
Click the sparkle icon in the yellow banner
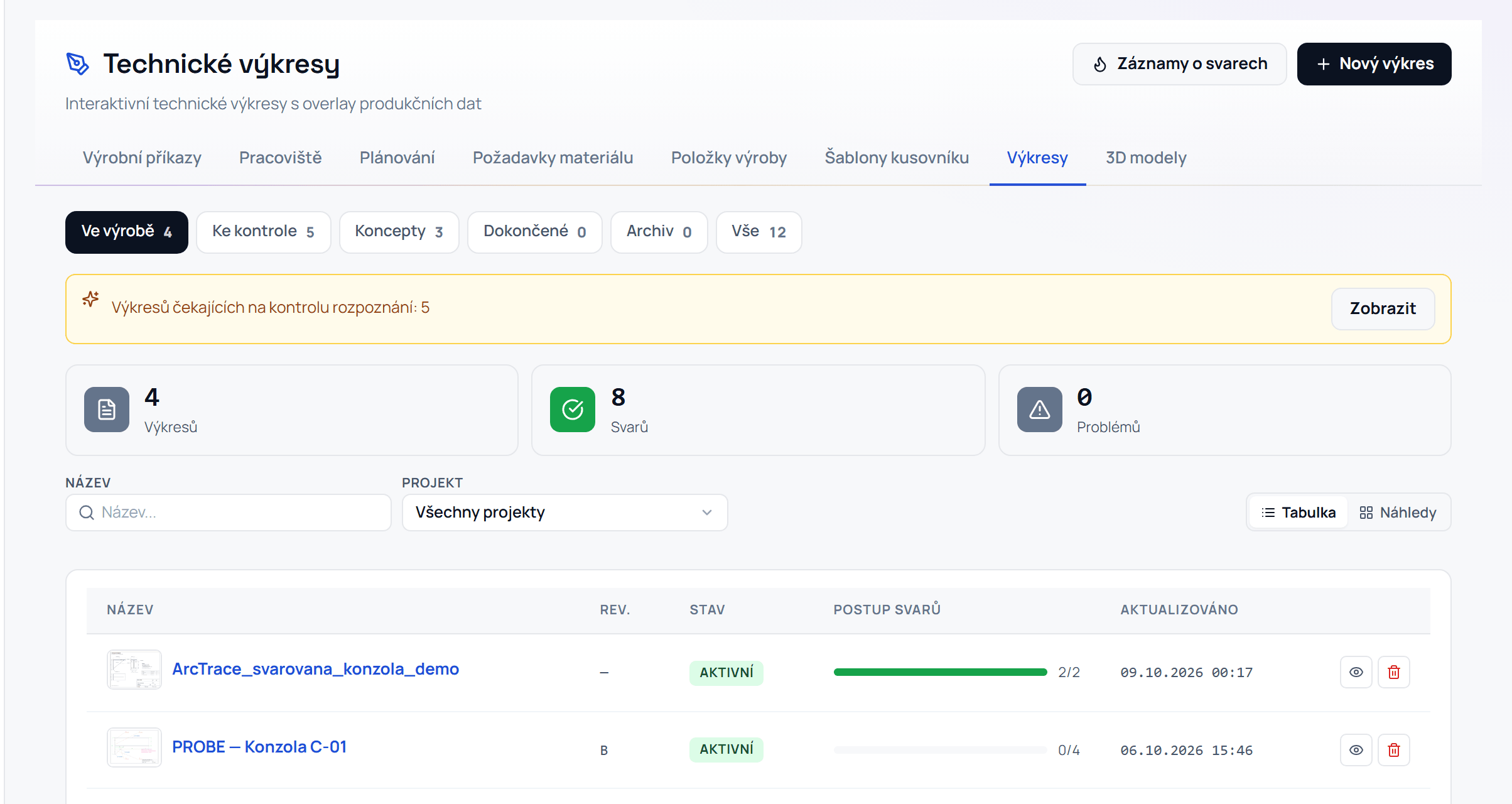91,299
